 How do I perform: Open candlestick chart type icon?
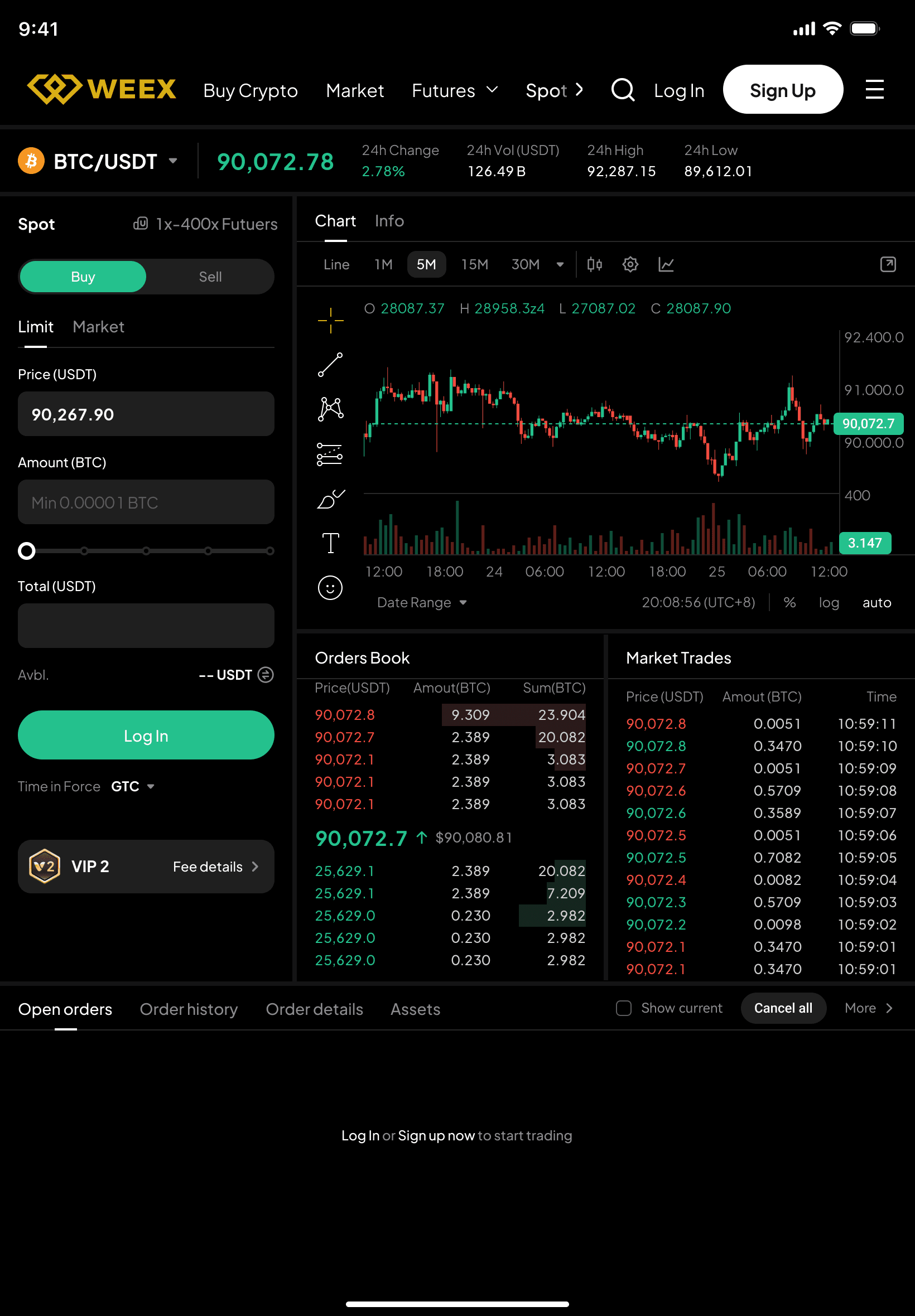(595, 264)
